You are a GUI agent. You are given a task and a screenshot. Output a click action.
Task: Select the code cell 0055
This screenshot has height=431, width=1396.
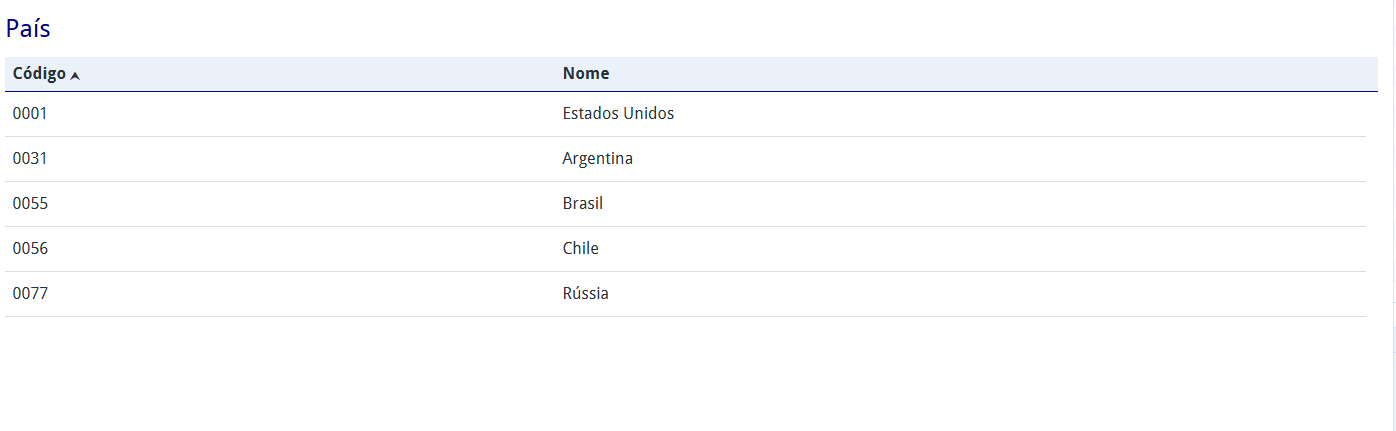[30, 204]
